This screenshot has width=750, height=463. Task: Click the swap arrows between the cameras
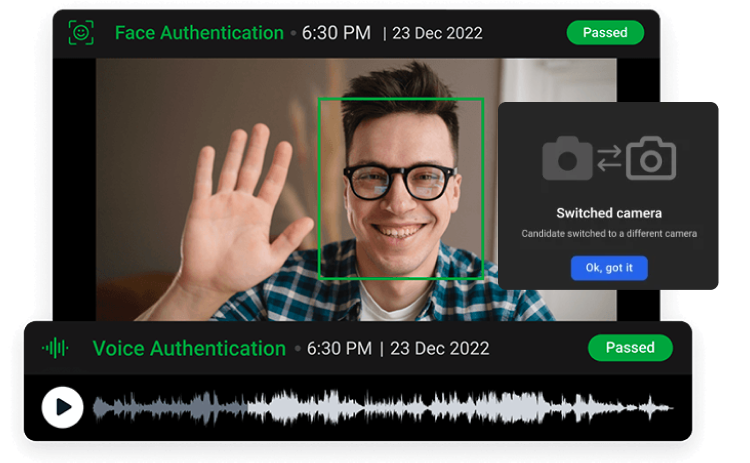coord(609,158)
